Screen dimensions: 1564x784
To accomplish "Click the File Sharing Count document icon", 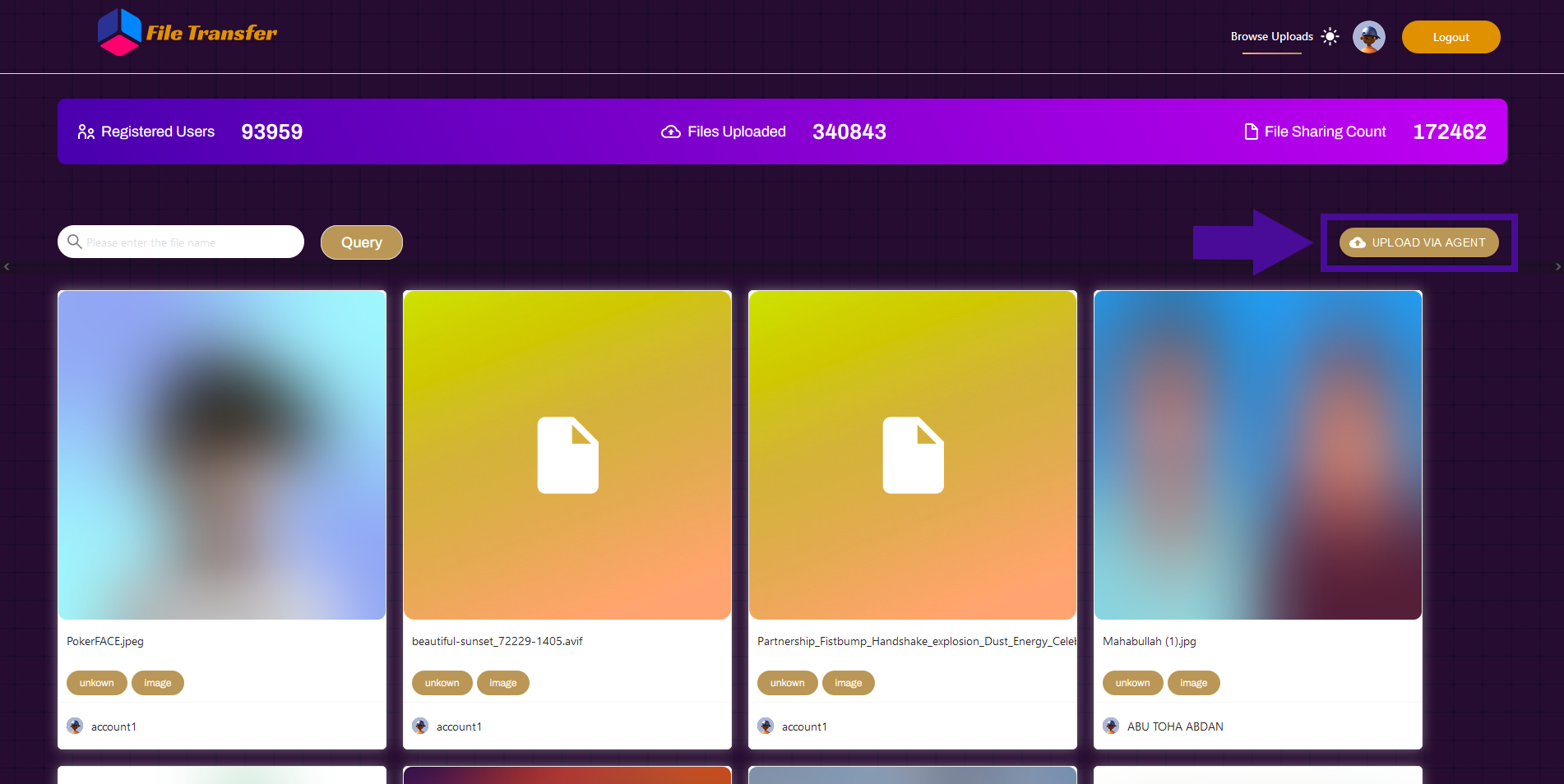I will click(1251, 131).
